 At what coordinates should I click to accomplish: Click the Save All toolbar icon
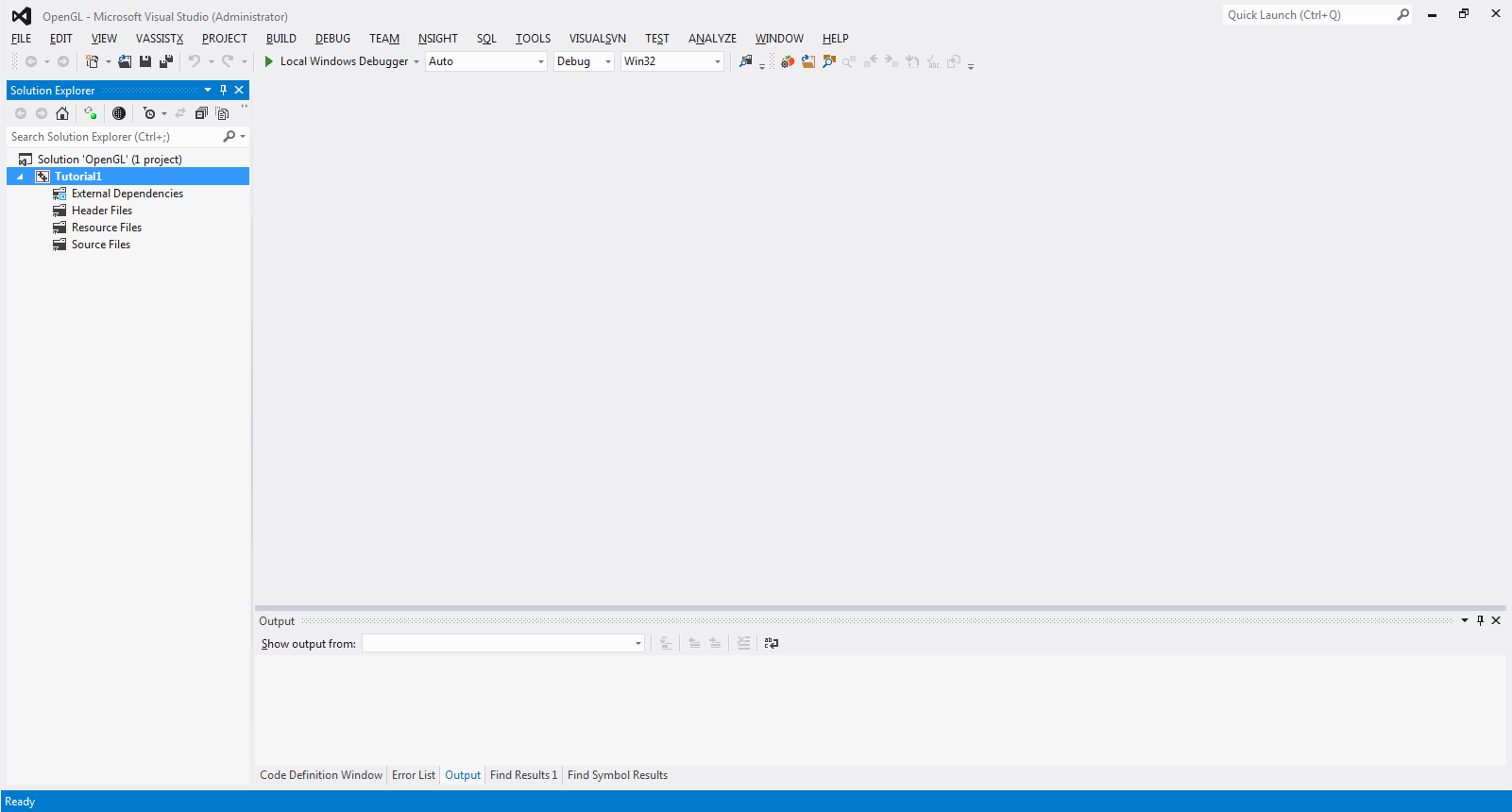pyautogui.click(x=166, y=61)
